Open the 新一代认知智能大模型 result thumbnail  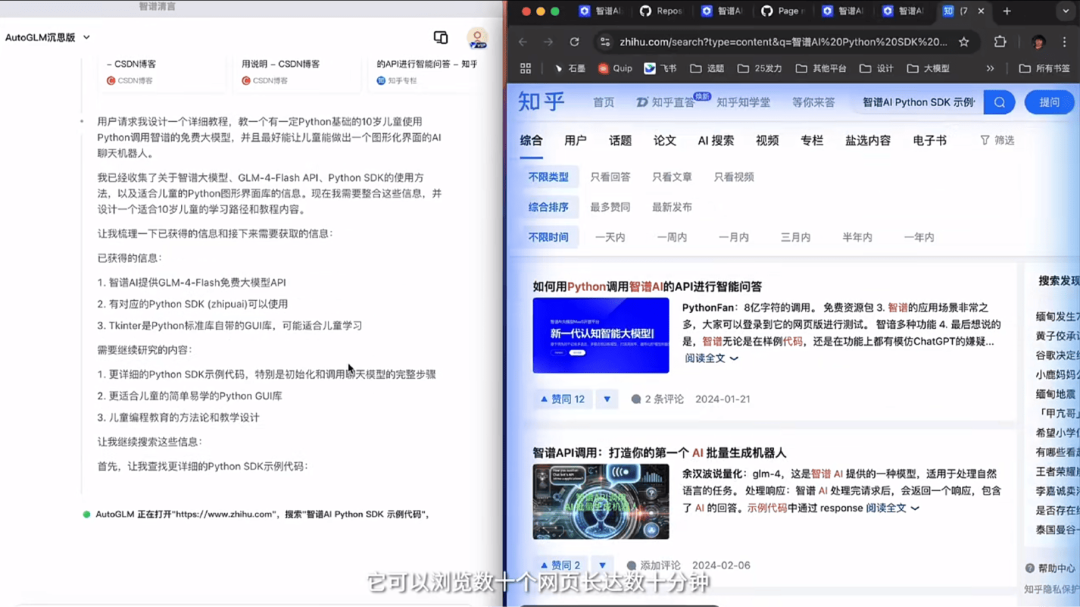601,336
